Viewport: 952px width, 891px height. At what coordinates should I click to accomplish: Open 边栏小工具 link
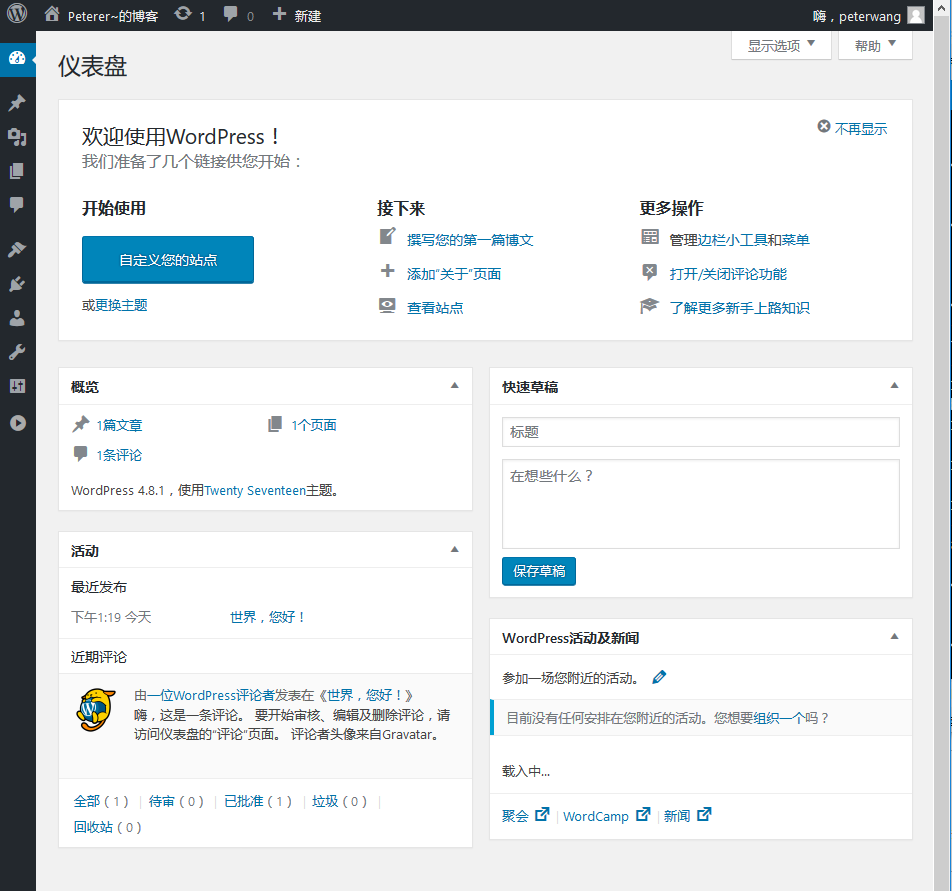click(x=732, y=240)
